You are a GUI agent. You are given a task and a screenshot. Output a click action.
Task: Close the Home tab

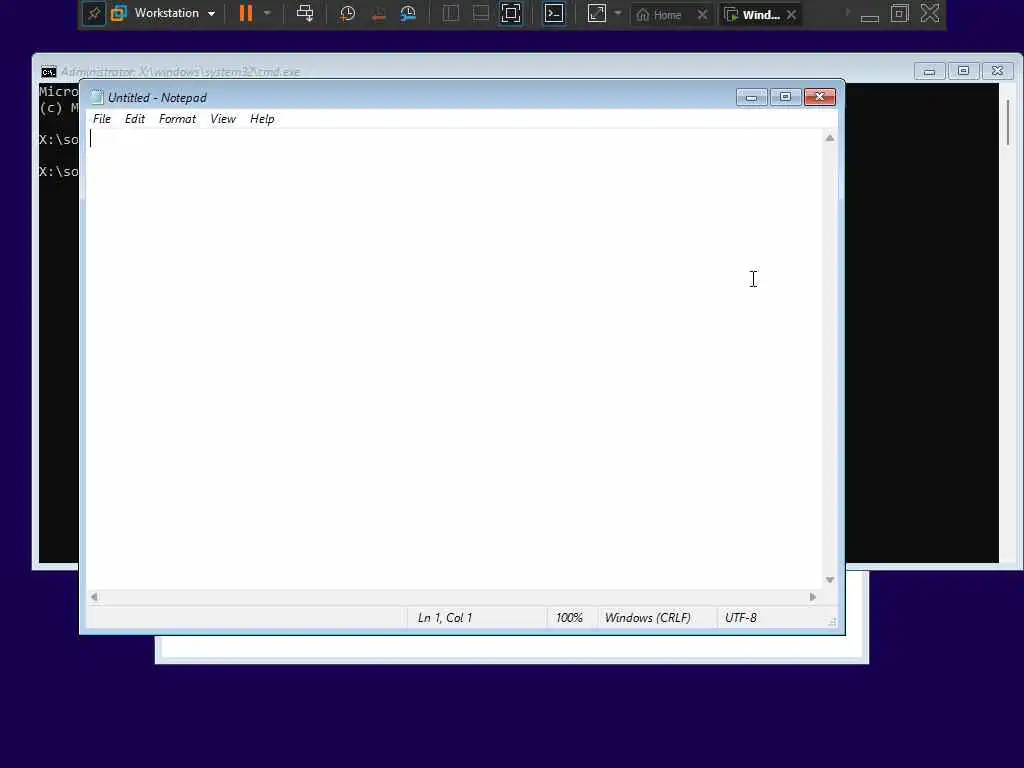702,14
